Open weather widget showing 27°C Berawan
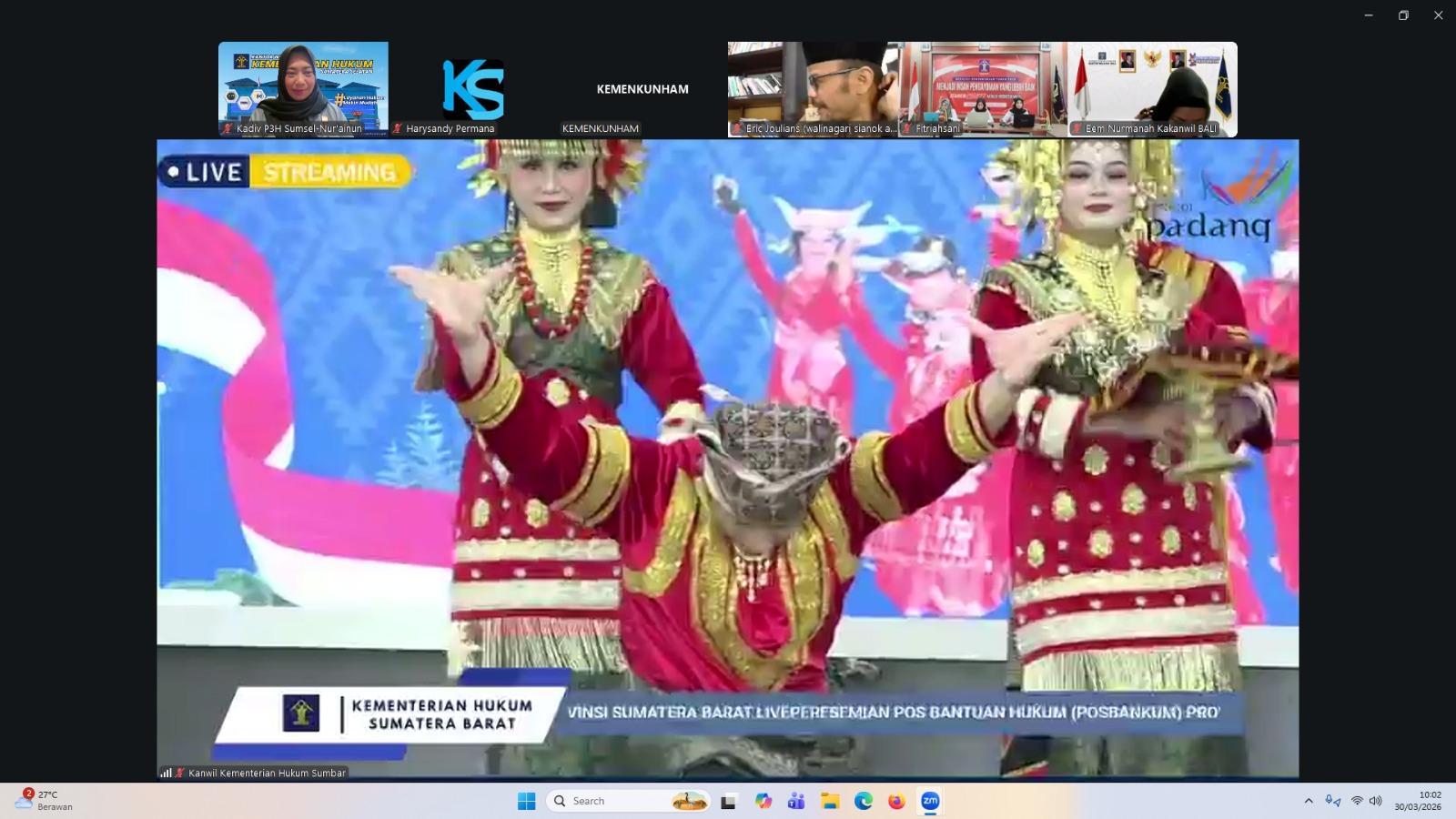Image resolution: width=1456 pixels, height=819 pixels. tap(44, 801)
